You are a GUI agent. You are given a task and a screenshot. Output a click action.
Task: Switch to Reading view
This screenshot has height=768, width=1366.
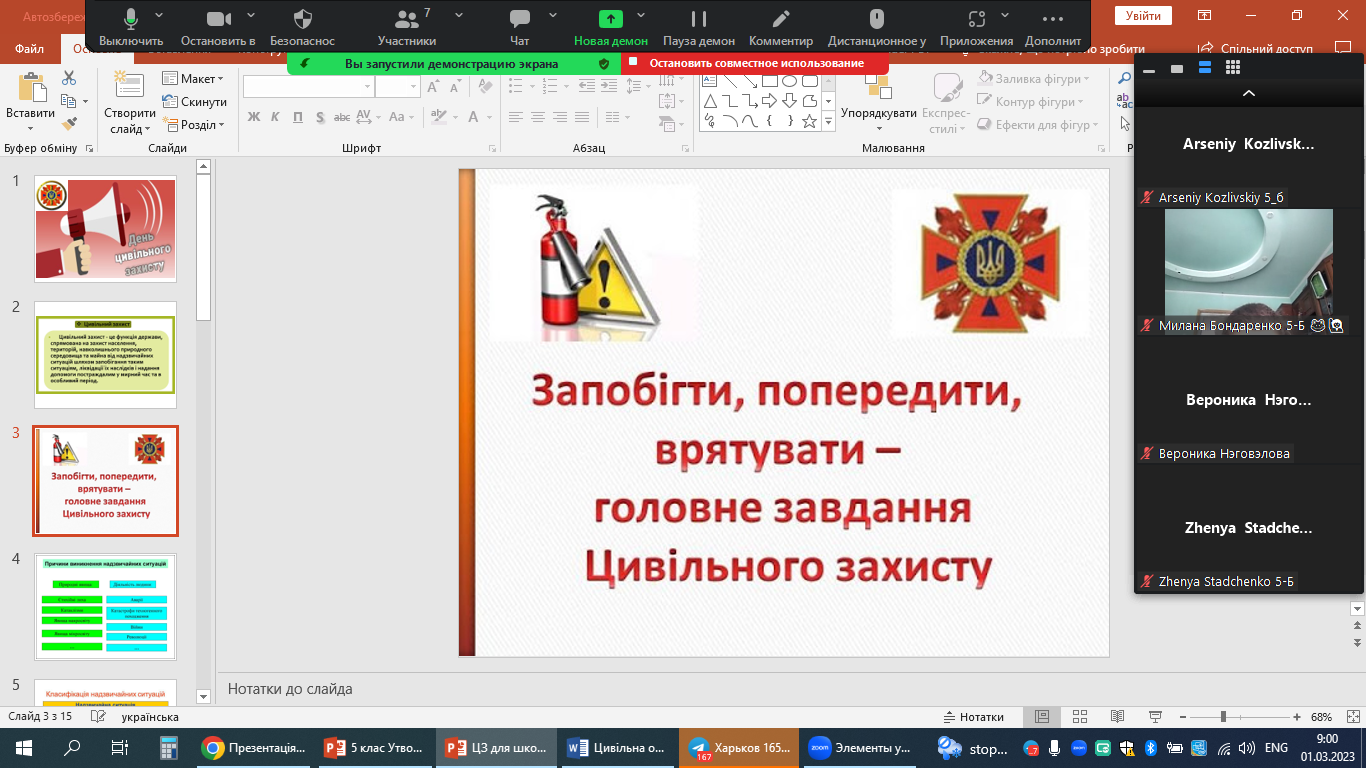pyautogui.click(x=1117, y=717)
